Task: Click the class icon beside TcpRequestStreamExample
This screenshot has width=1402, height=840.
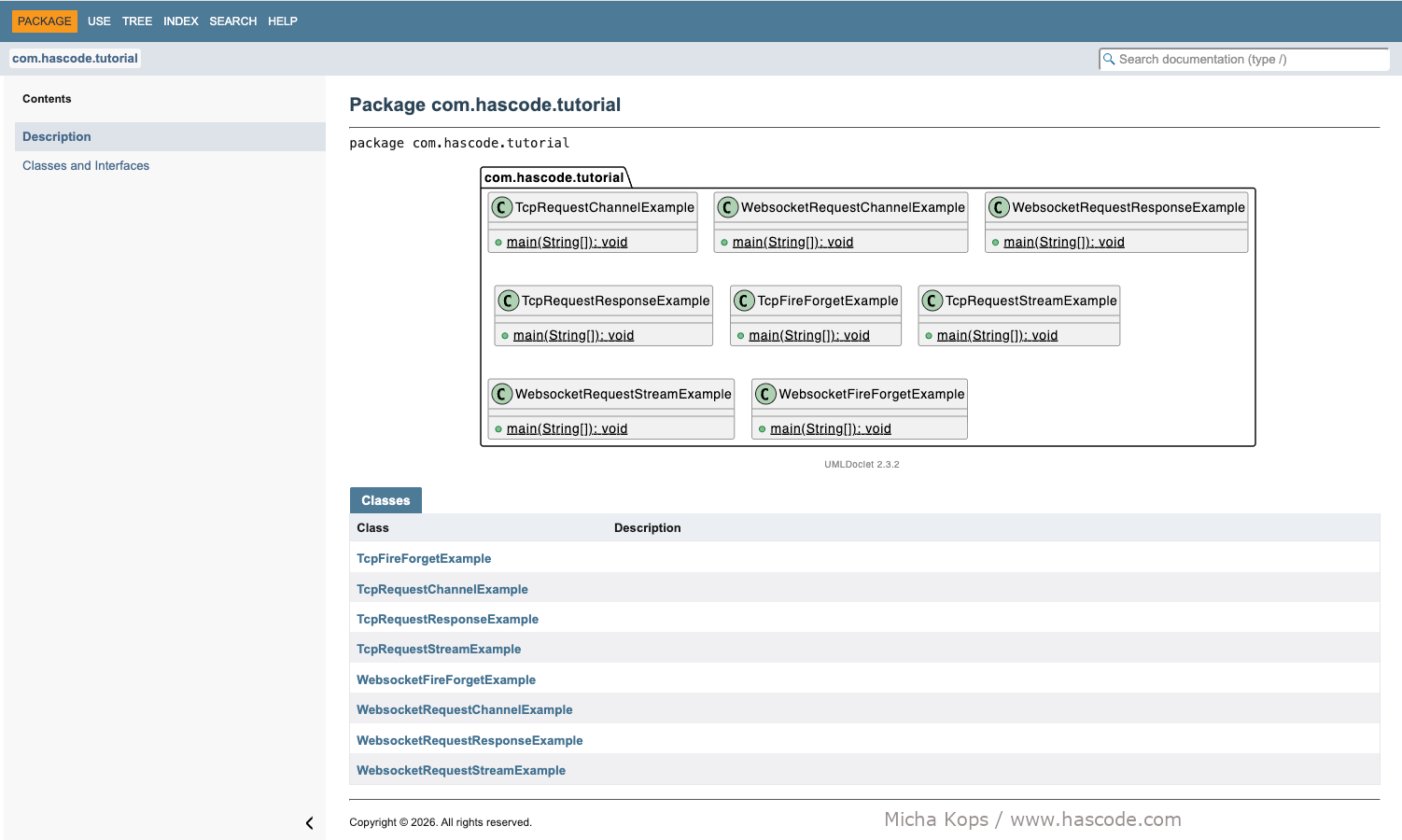Action: pos(932,301)
